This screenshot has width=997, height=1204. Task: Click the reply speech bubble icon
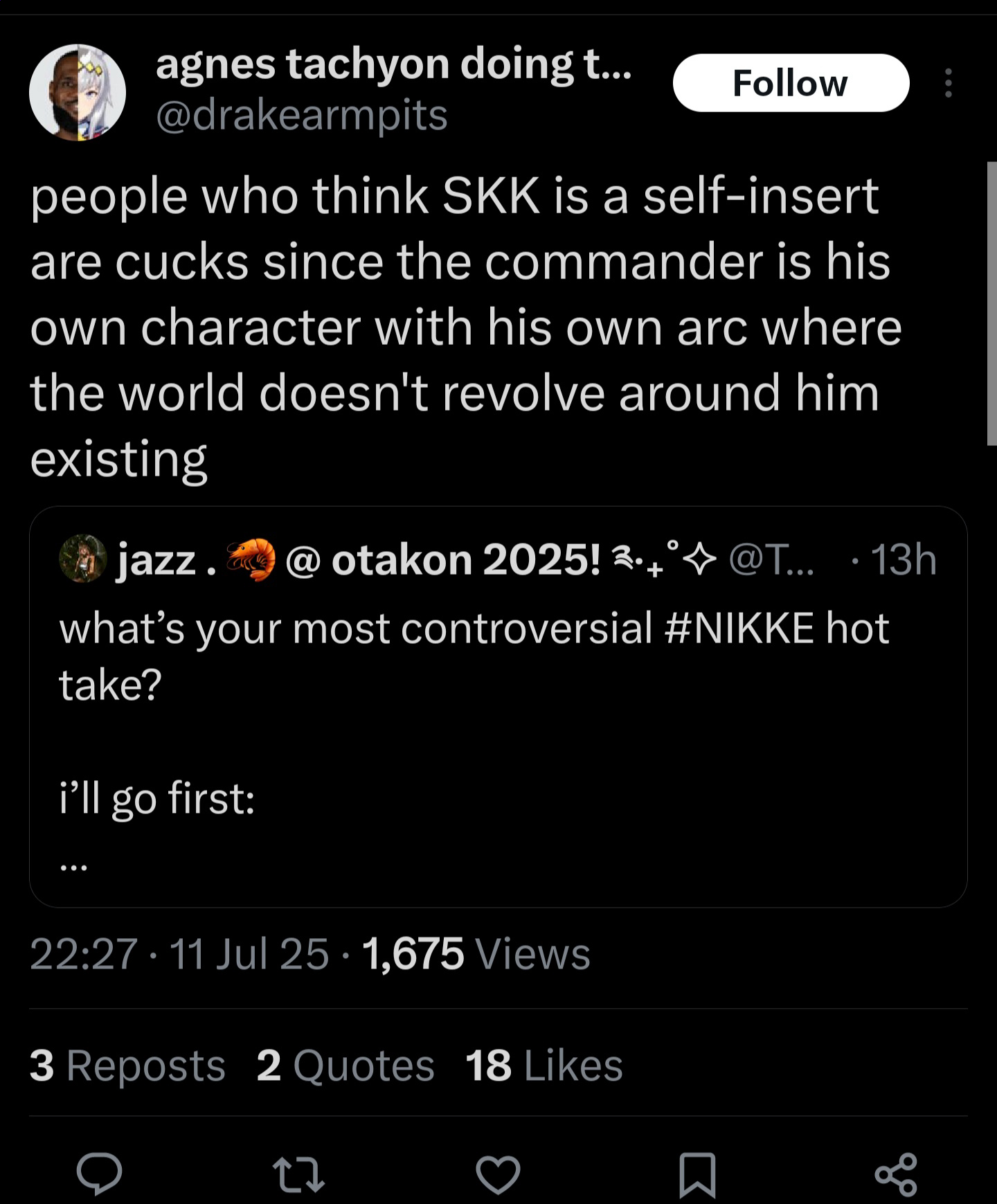(99, 1174)
